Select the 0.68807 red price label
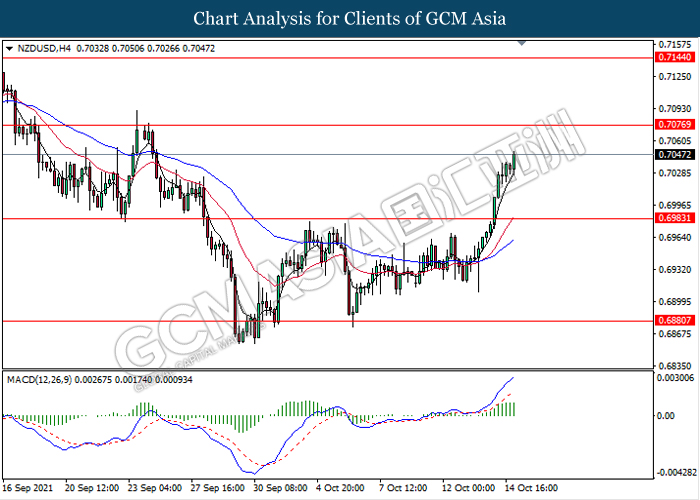This screenshot has width=700, height=500. click(x=671, y=321)
